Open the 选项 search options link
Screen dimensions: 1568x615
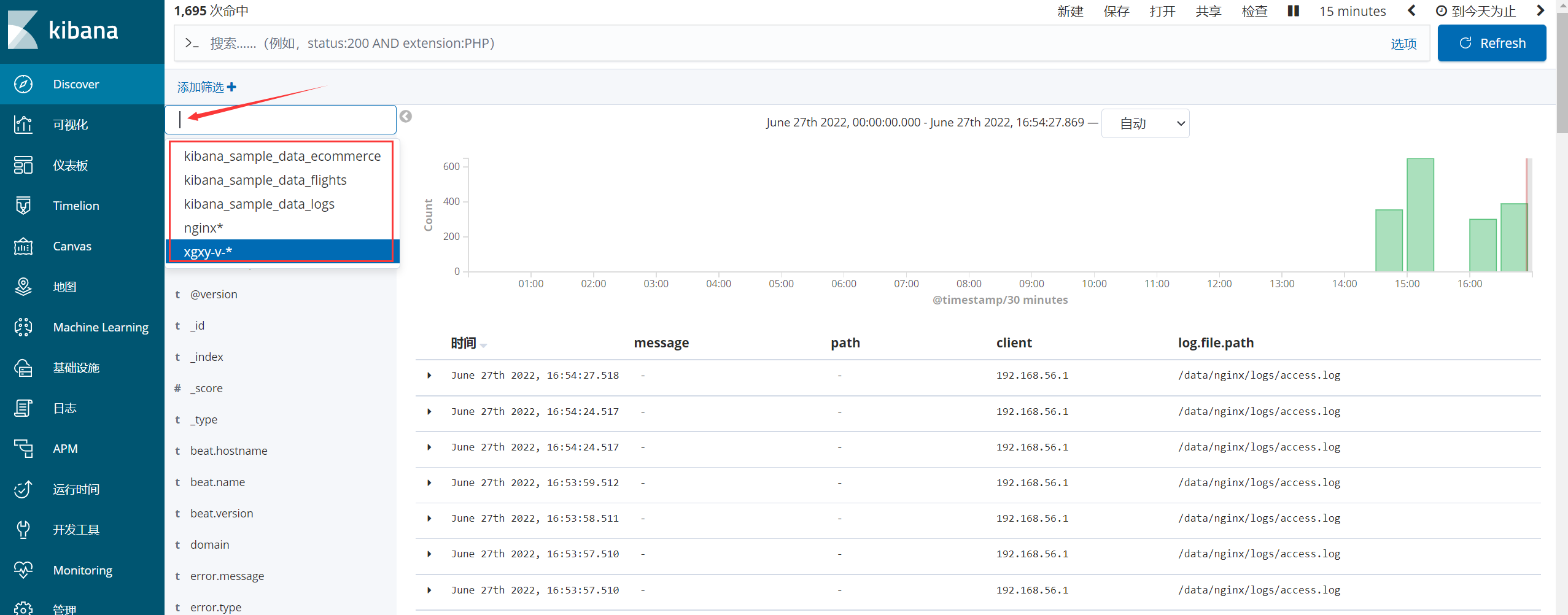(x=1403, y=44)
